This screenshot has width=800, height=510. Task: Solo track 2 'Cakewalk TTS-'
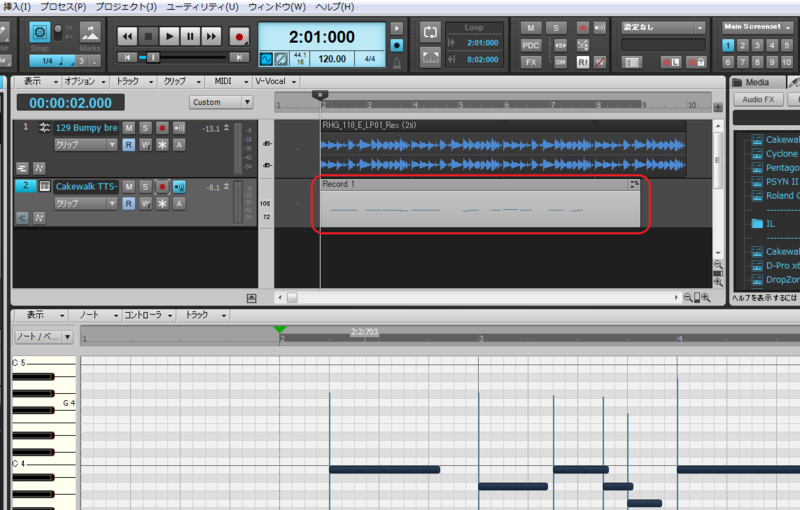145,187
